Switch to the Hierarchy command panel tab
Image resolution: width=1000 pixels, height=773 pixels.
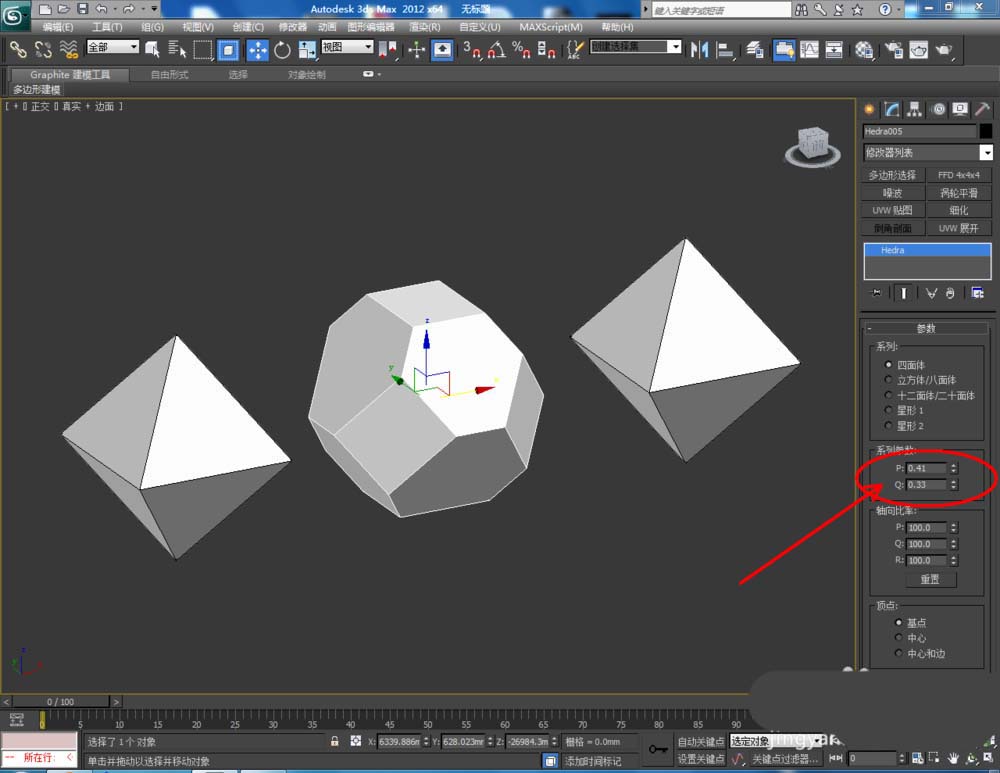915,110
